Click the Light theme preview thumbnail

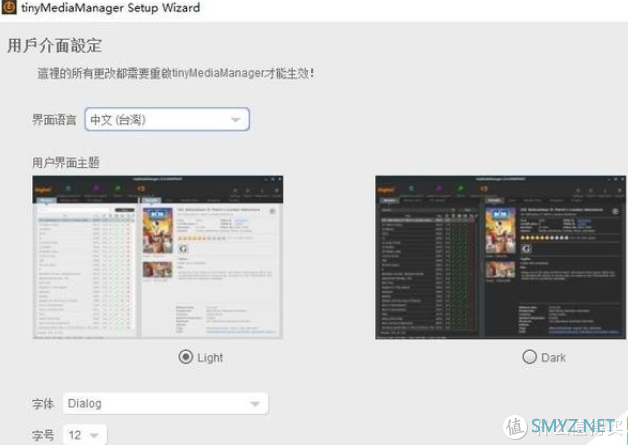pyautogui.click(x=158, y=257)
